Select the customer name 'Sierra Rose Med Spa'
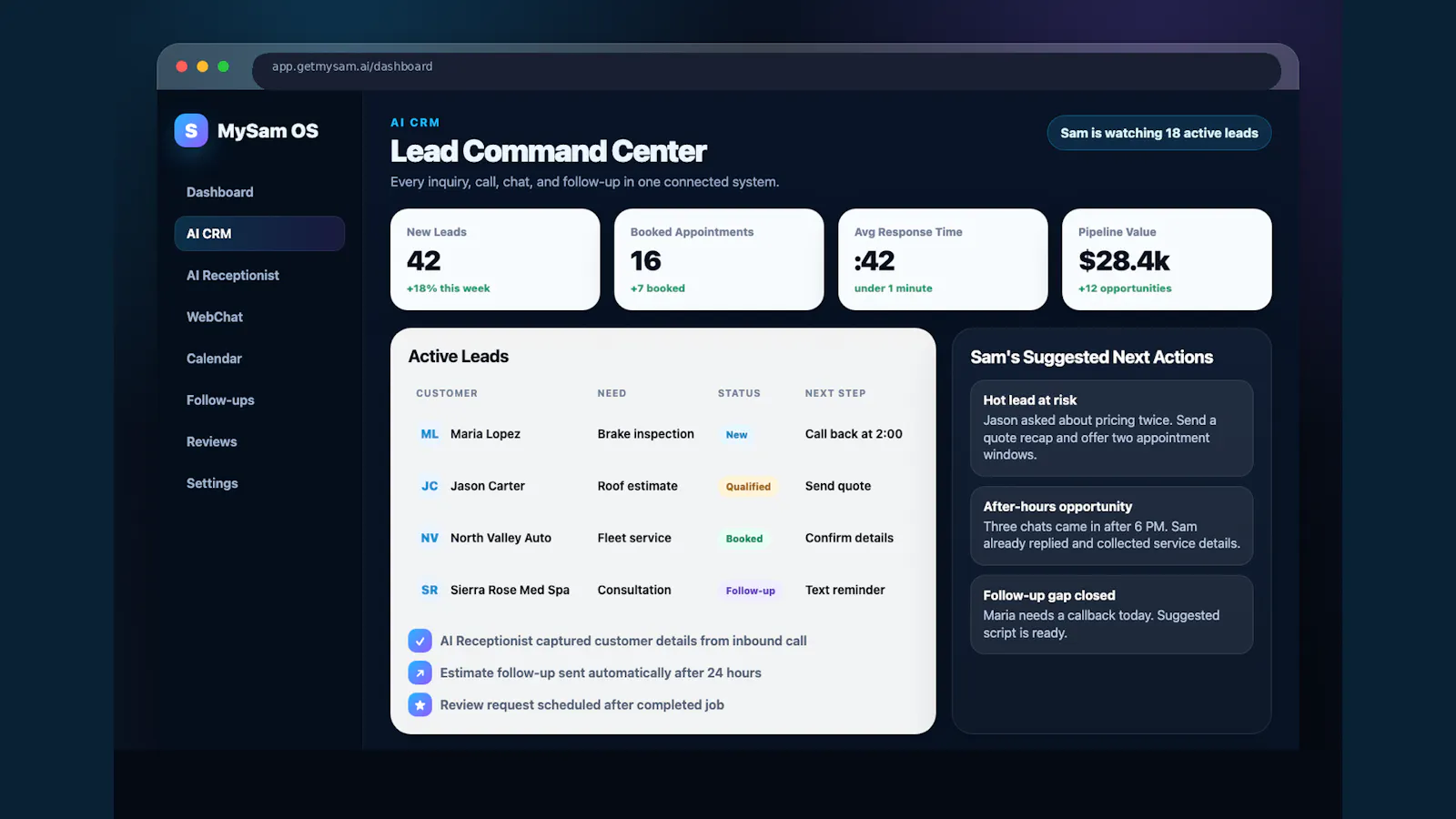The width and height of the screenshot is (1456, 819). (510, 590)
